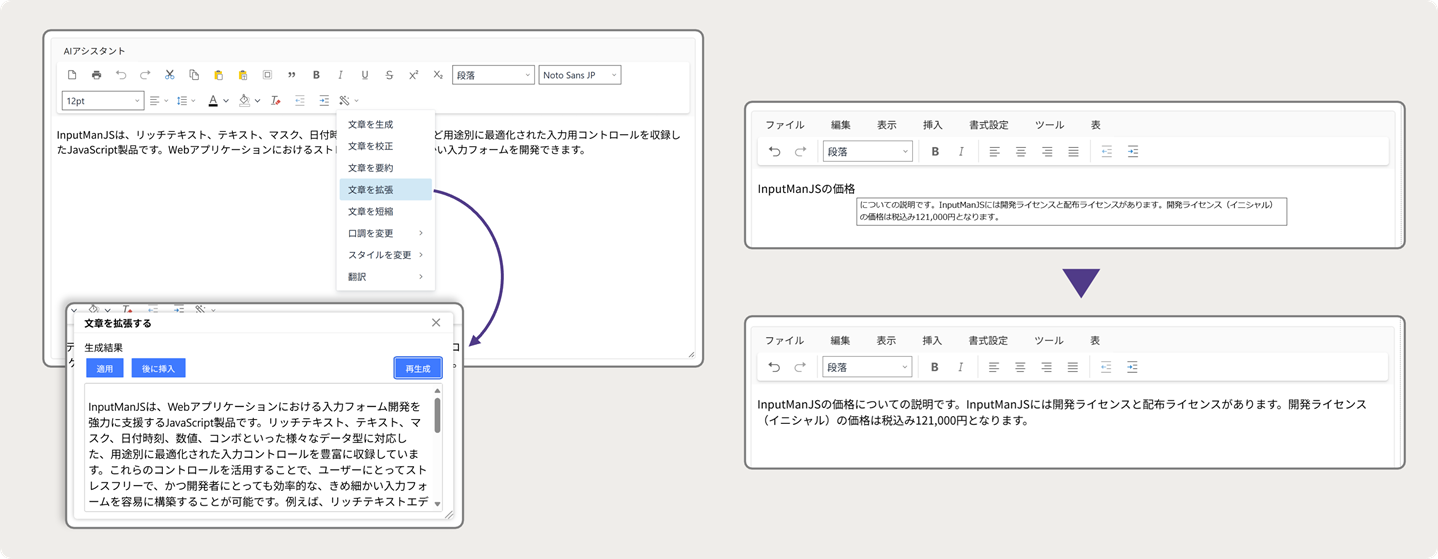Undo the last edit in AI assistant editor
The width and height of the screenshot is (1438, 559).
coord(121,75)
